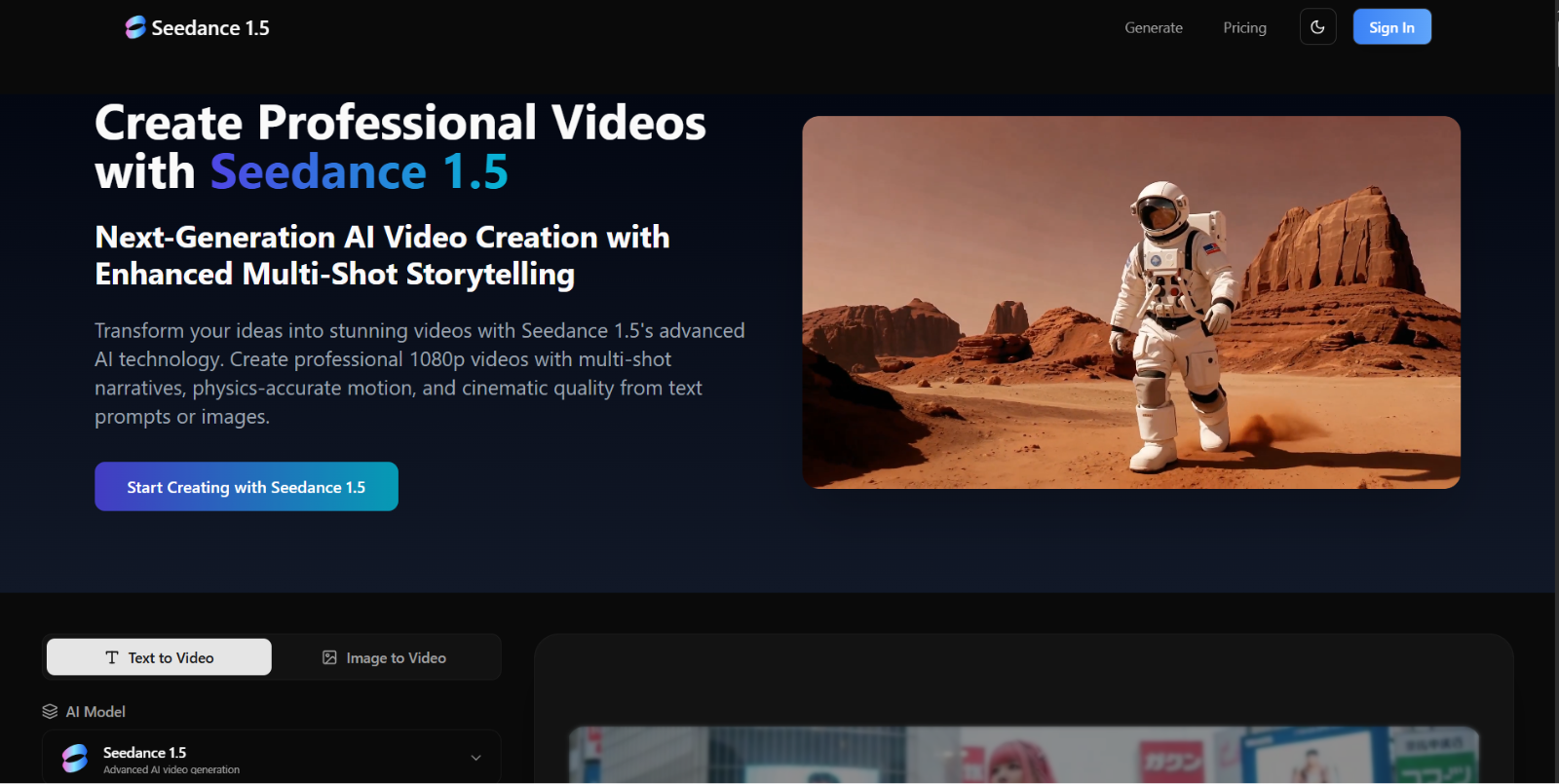
Task: Switch to the Text to Video tab
Action: [x=160, y=657]
